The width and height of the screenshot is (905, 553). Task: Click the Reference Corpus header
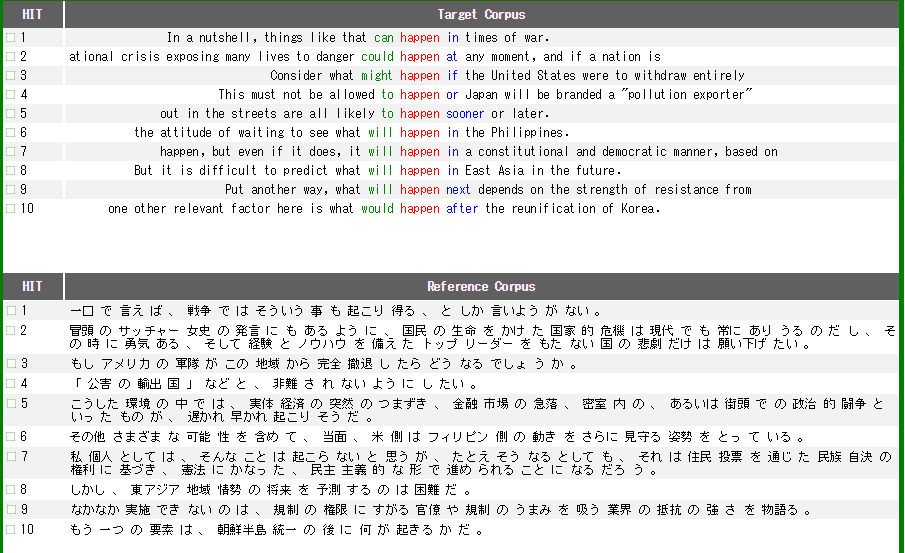click(x=481, y=287)
